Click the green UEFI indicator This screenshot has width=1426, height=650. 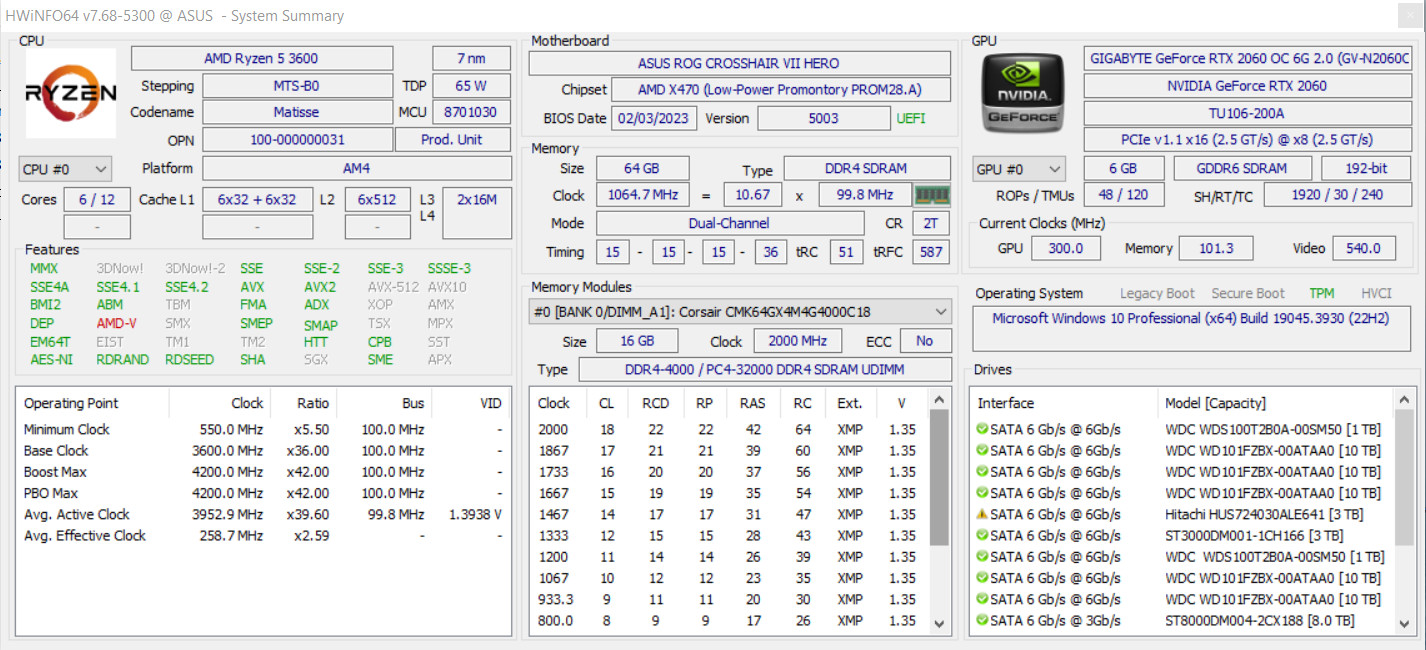tap(910, 118)
